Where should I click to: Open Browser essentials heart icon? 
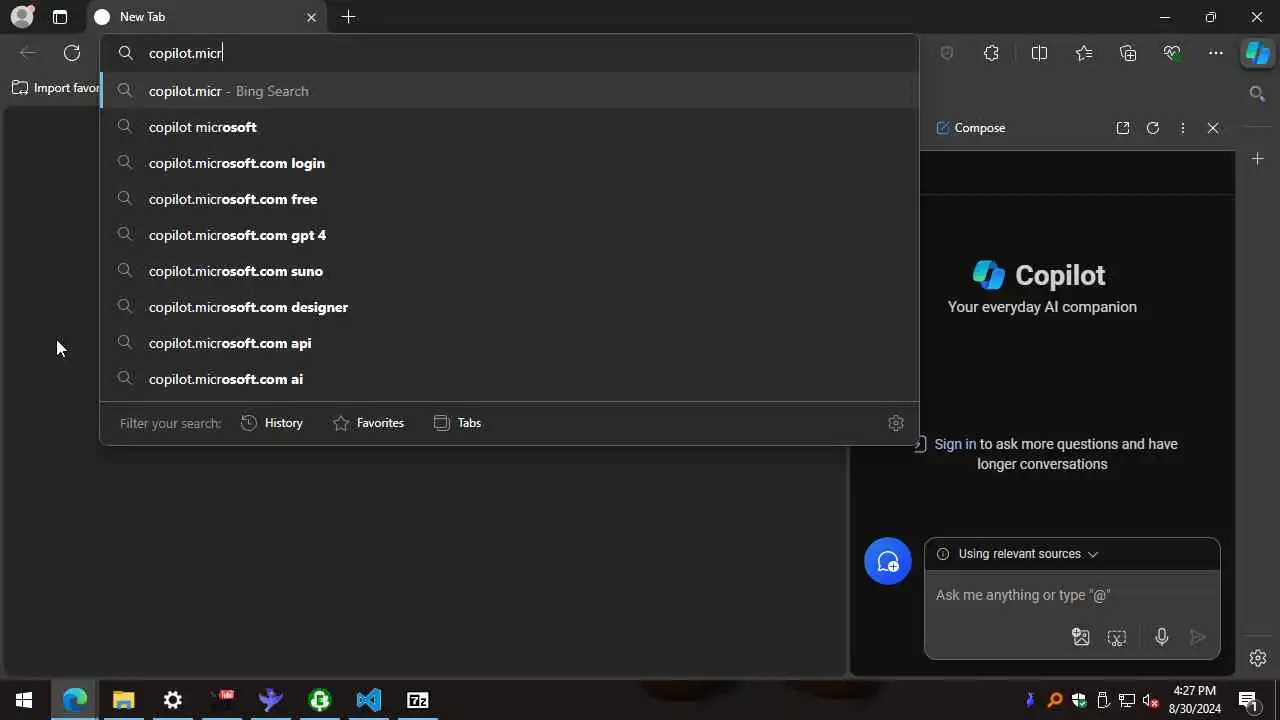(x=1172, y=53)
